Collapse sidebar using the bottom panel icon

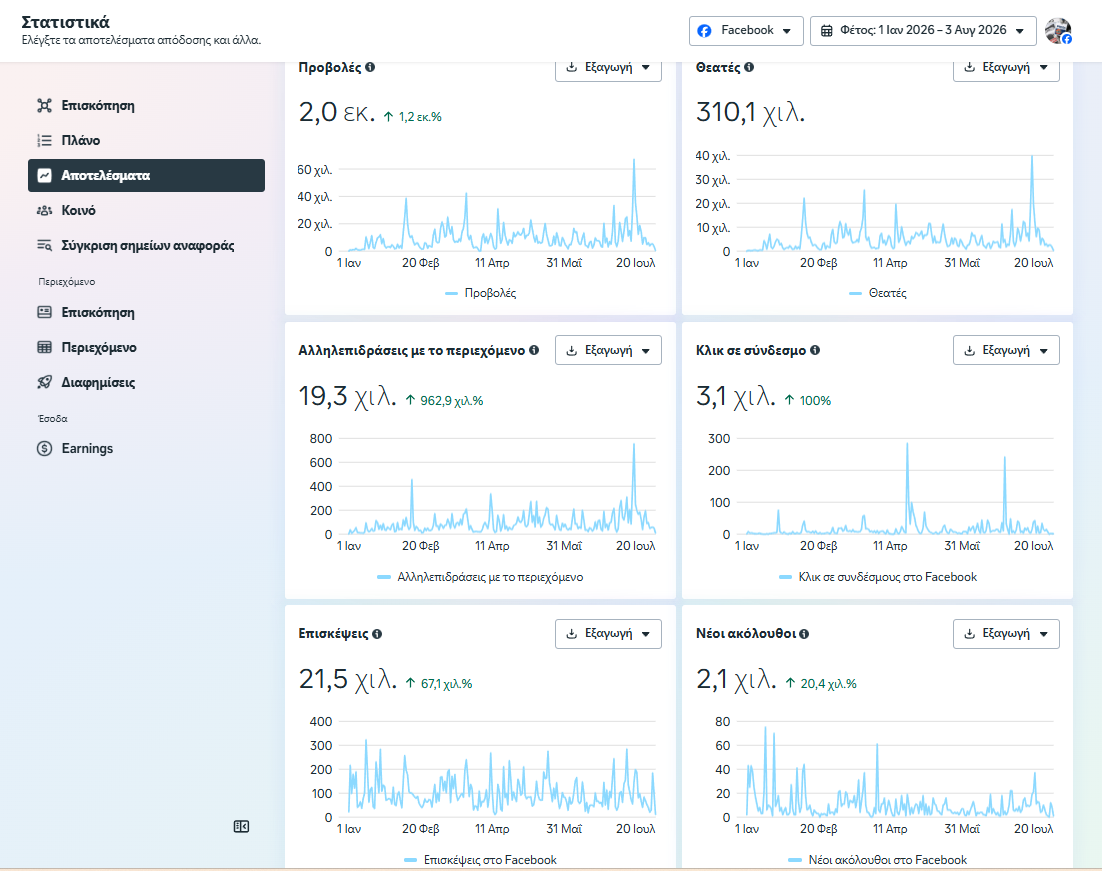(x=241, y=827)
